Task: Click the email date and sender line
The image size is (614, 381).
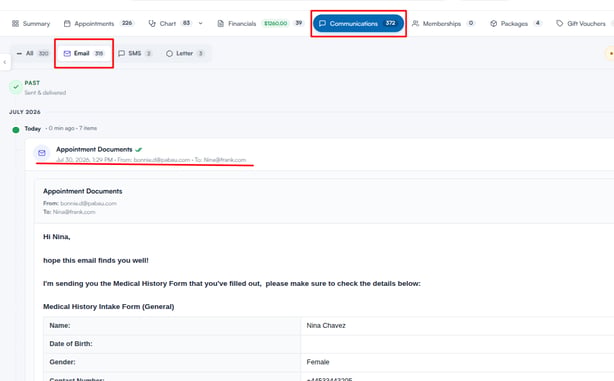Action: pos(151,160)
